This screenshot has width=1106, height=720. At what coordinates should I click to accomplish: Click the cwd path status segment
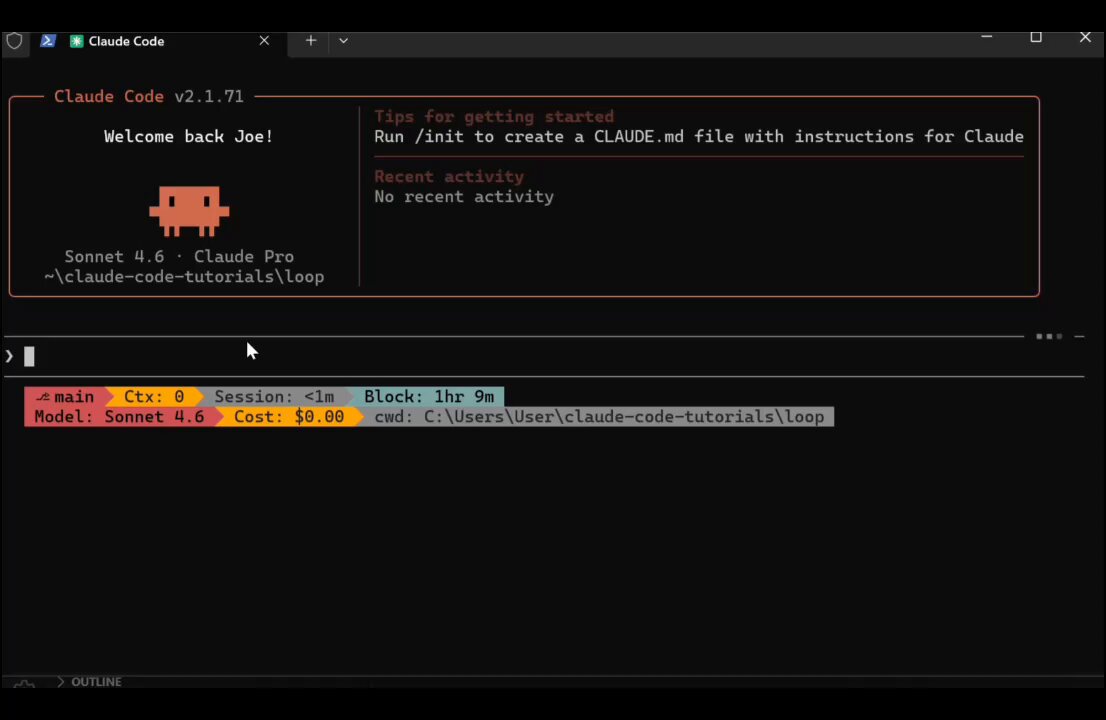599,417
